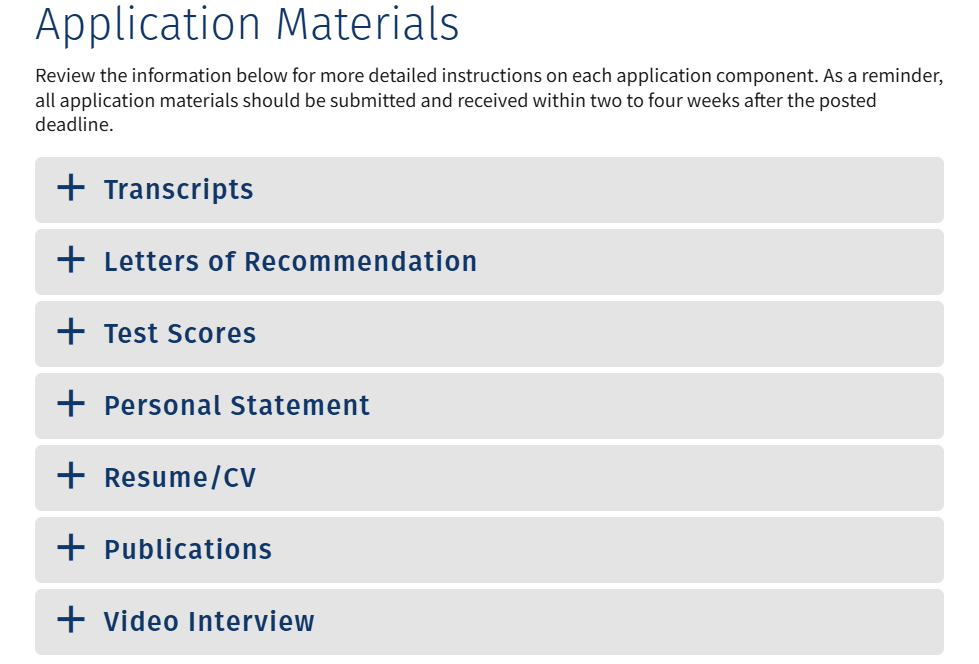Click the plus icon next to Personal Statement

(x=71, y=403)
